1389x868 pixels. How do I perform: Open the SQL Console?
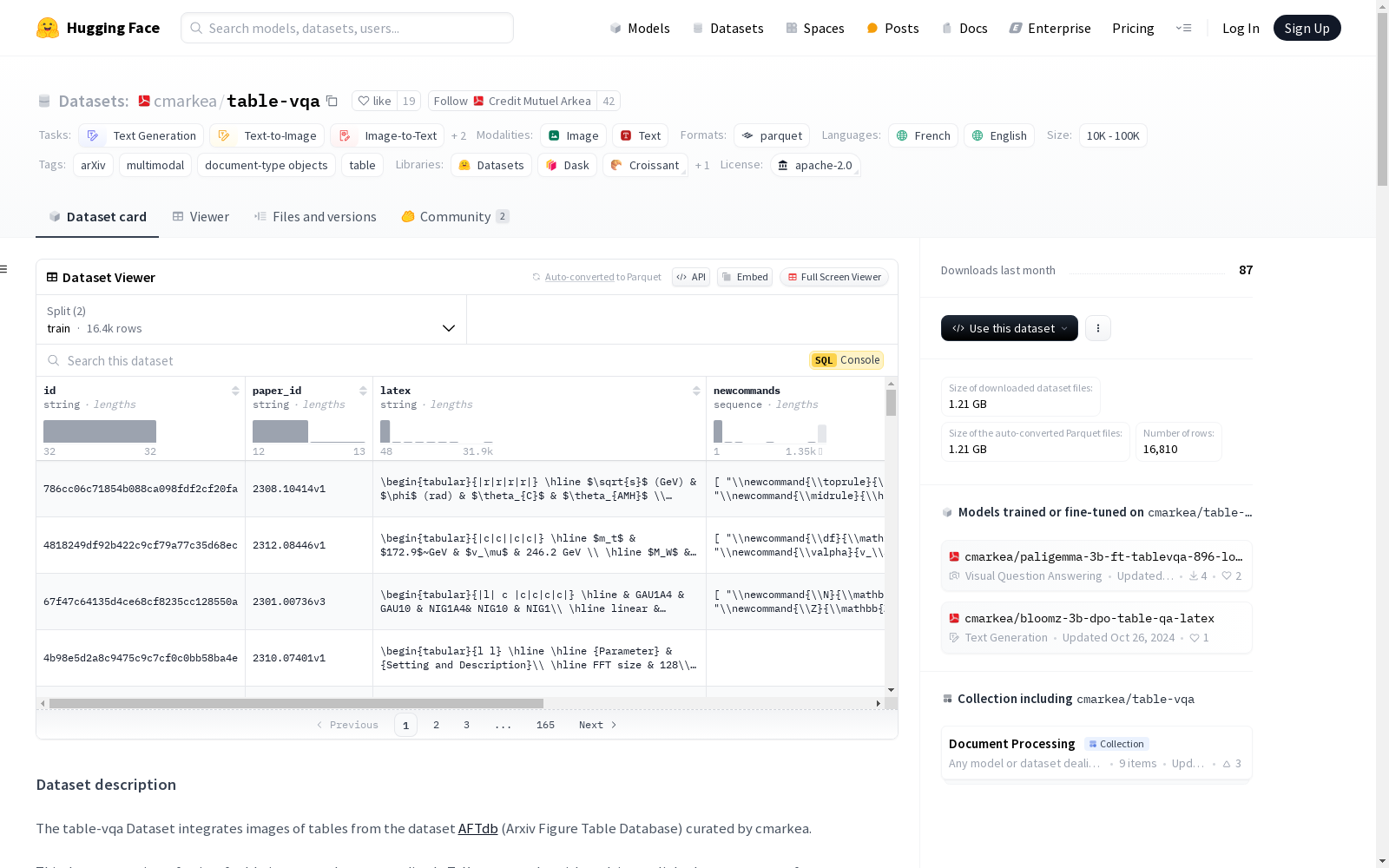[846, 360]
